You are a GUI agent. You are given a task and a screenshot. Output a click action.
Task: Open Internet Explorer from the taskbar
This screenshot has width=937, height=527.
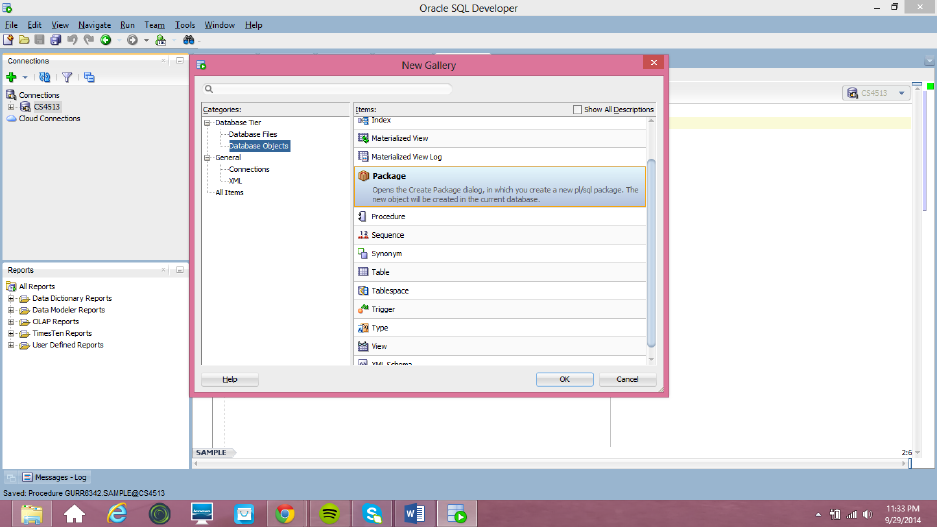tap(117, 514)
